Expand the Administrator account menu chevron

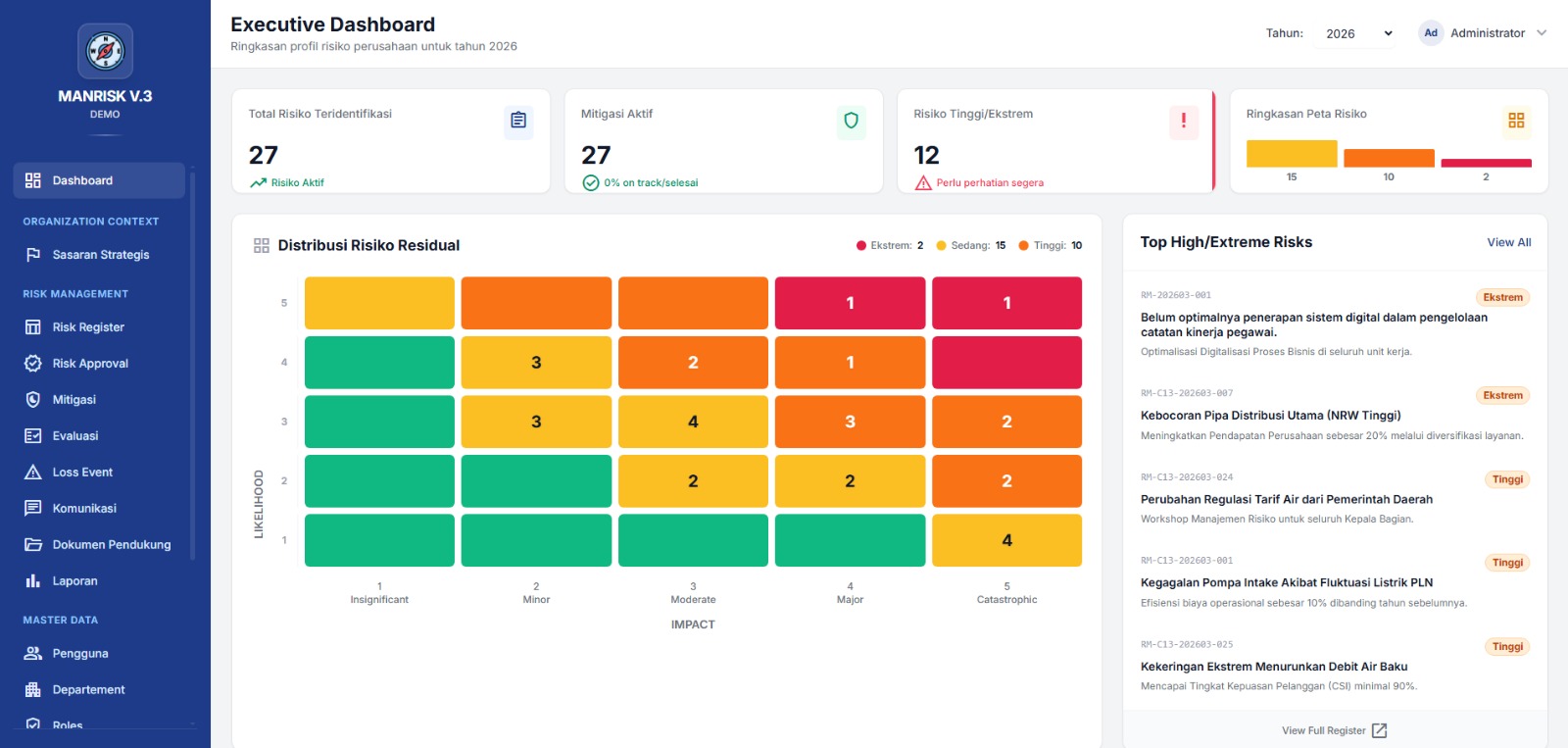(1542, 33)
